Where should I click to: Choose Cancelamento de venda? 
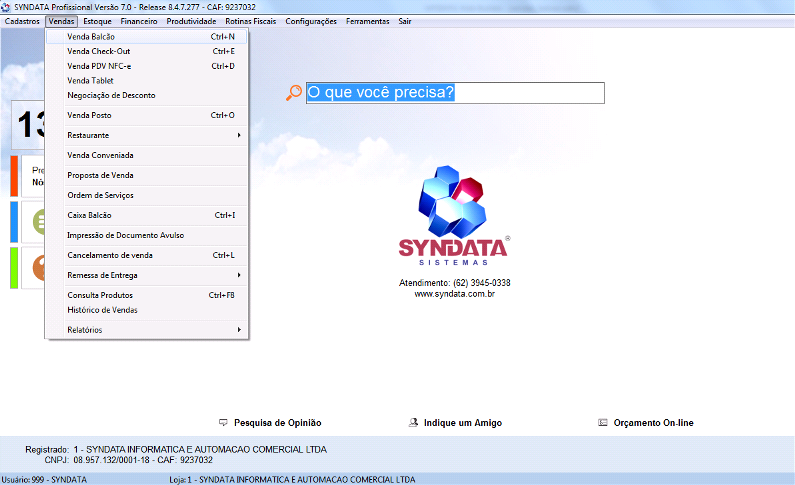click(147, 255)
